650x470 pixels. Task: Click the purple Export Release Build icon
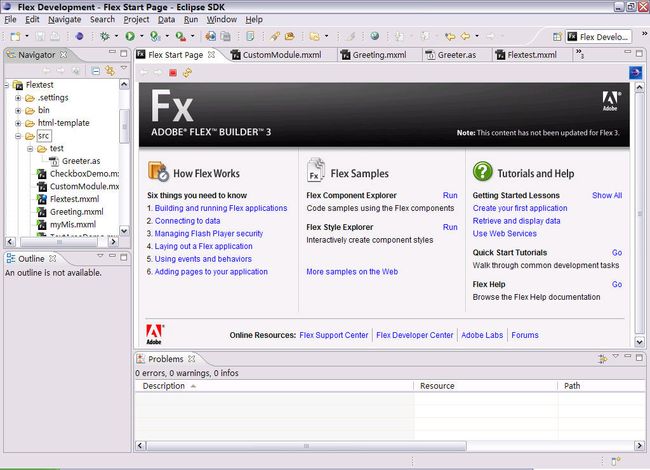click(x=80, y=36)
